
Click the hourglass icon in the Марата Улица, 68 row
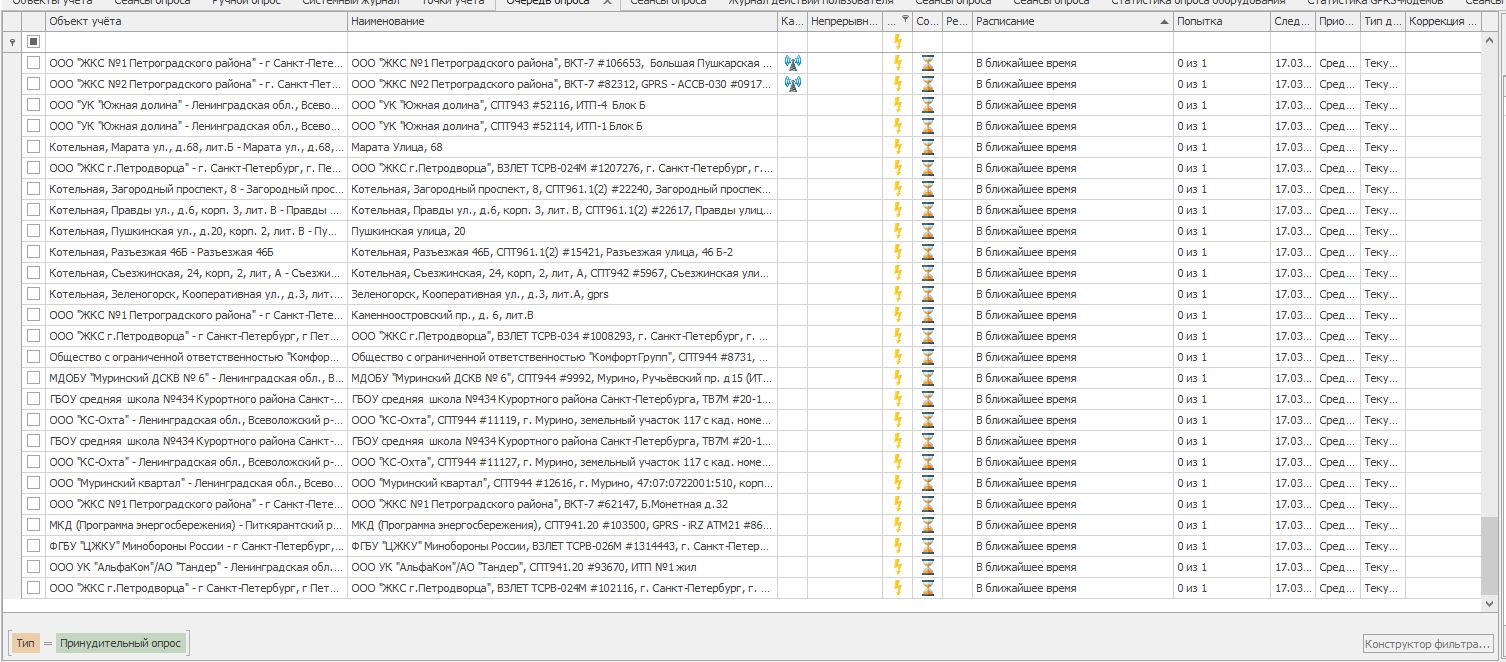(x=928, y=147)
